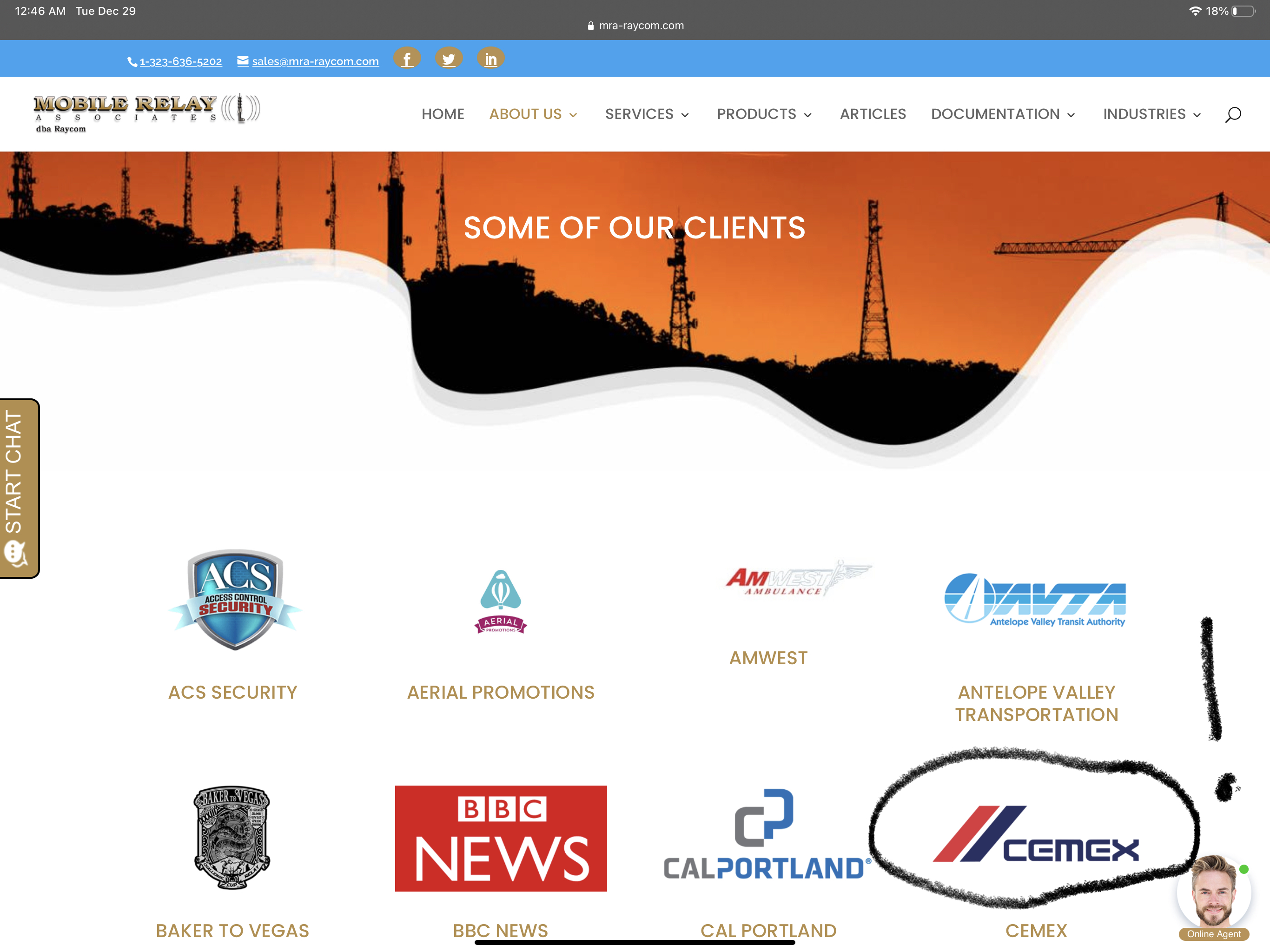The height and width of the screenshot is (952, 1270).
Task: Expand the SERVICES dropdown chevron
Action: click(685, 115)
